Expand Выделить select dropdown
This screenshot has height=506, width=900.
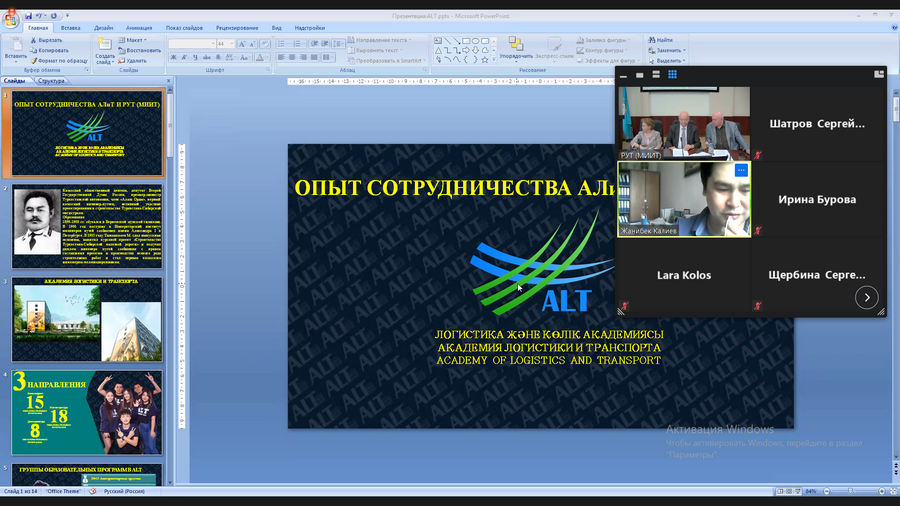(x=667, y=61)
